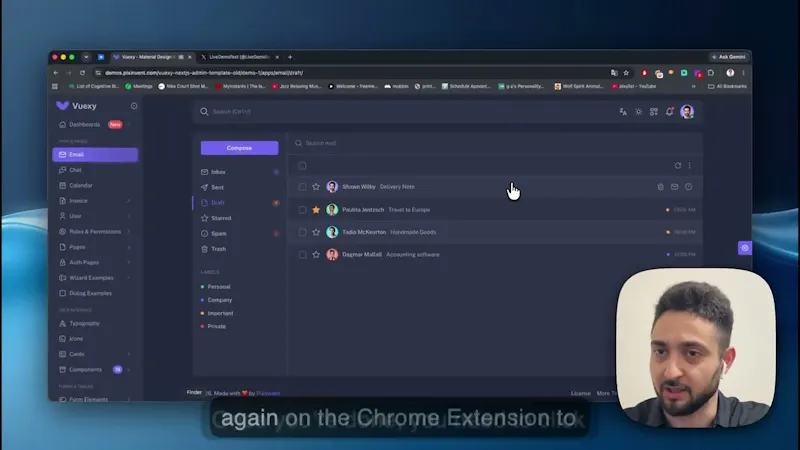Unstar the Paulita Jentzsch email
The height and width of the screenshot is (450, 800).
pos(316,210)
